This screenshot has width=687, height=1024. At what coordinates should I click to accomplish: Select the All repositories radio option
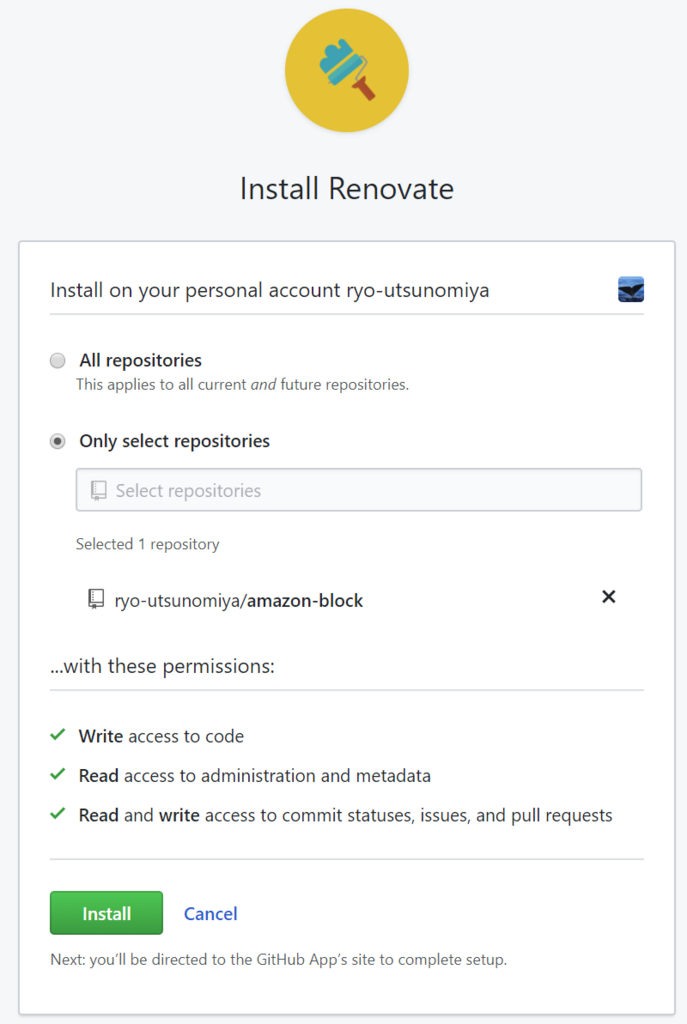point(57,360)
